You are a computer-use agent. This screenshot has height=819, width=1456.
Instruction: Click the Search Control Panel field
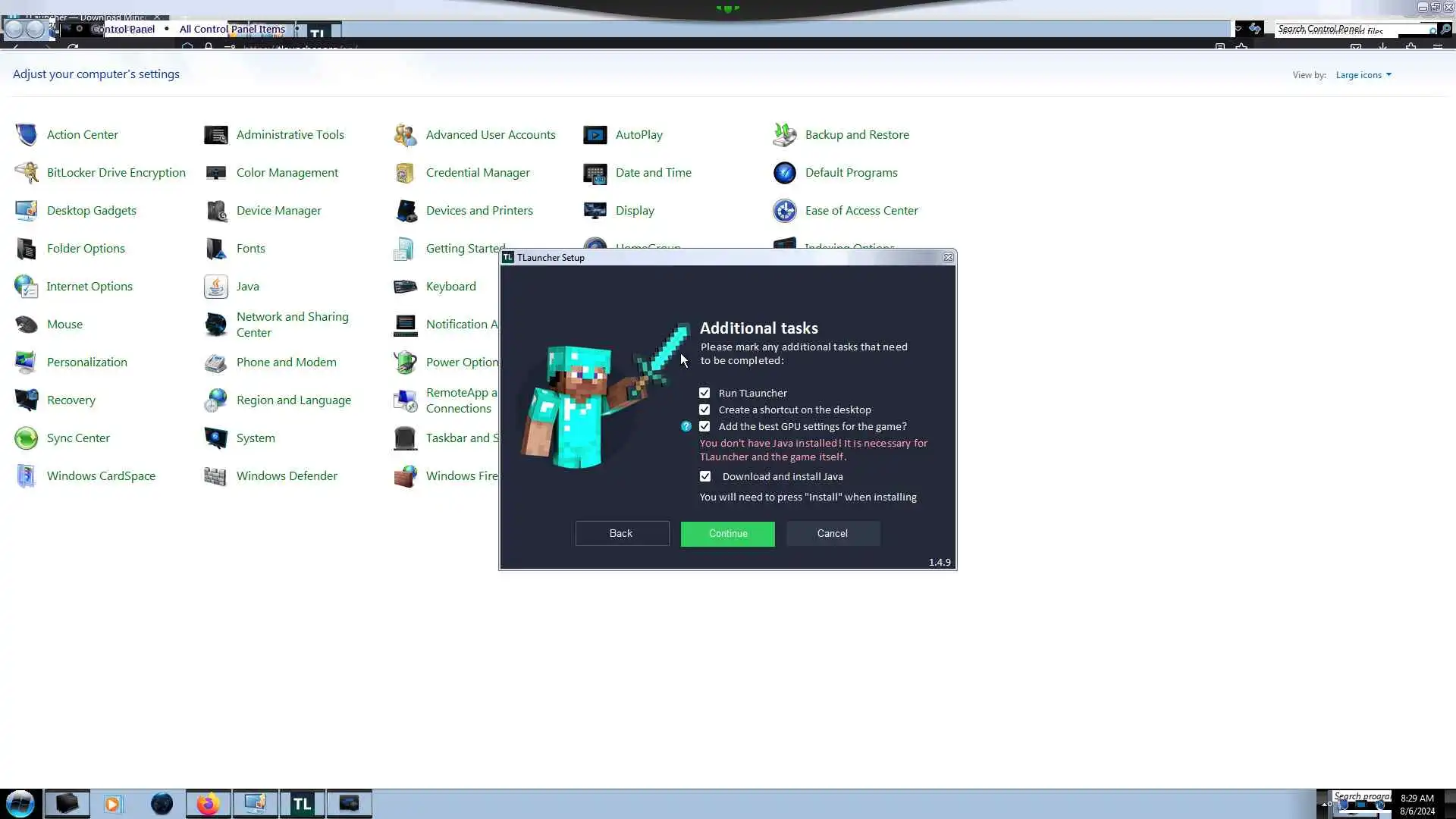[1350, 30]
